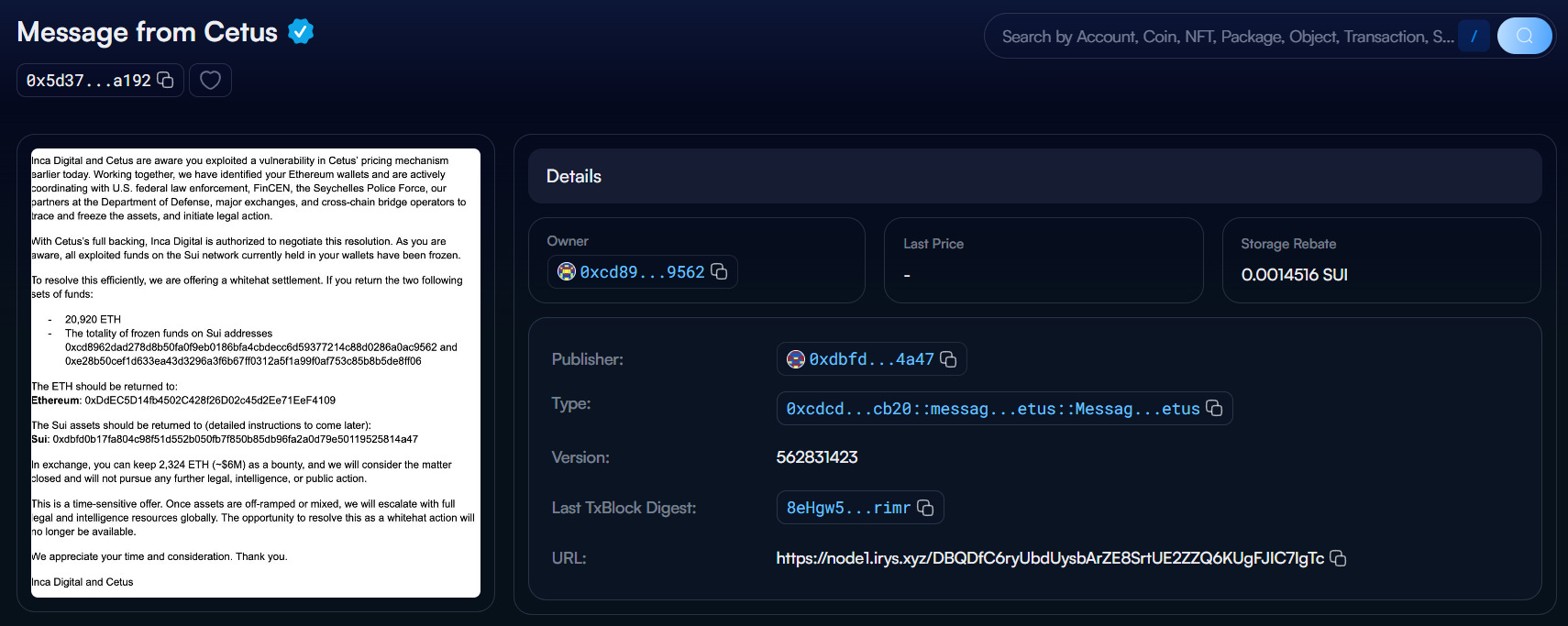
Task: Open publisher address 0xdbfd...4a47
Action: (871, 359)
